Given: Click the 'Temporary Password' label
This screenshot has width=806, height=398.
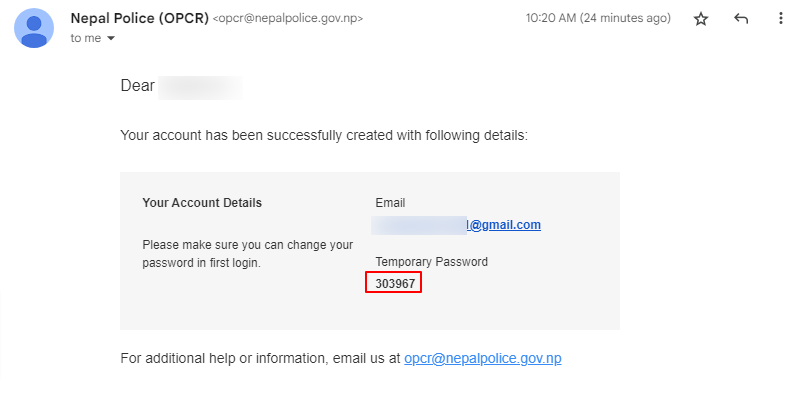Looking at the screenshot, I should [431, 262].
